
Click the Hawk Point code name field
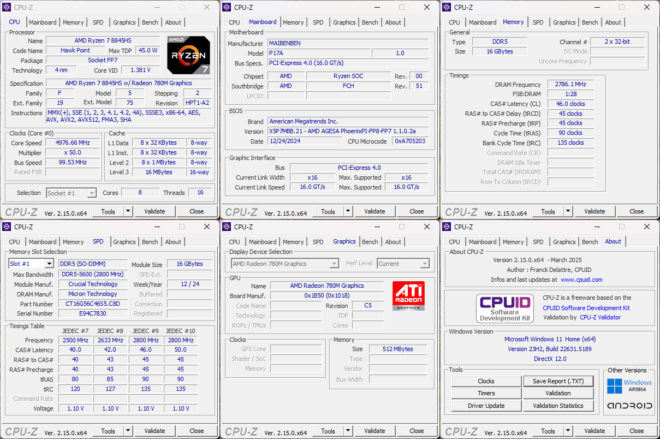point(75,51)
